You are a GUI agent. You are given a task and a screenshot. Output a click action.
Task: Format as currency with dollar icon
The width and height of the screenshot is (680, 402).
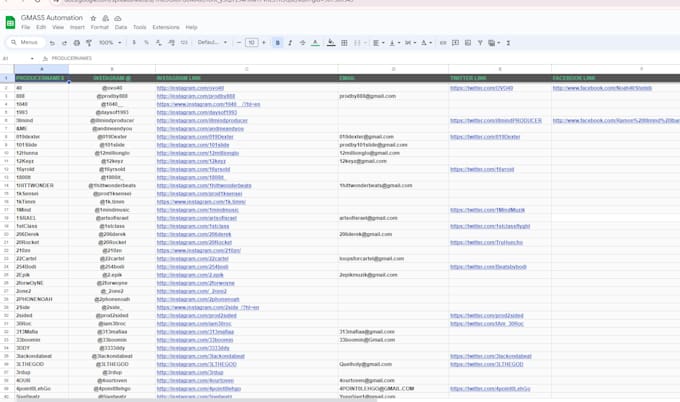click(x=134, y=42)
